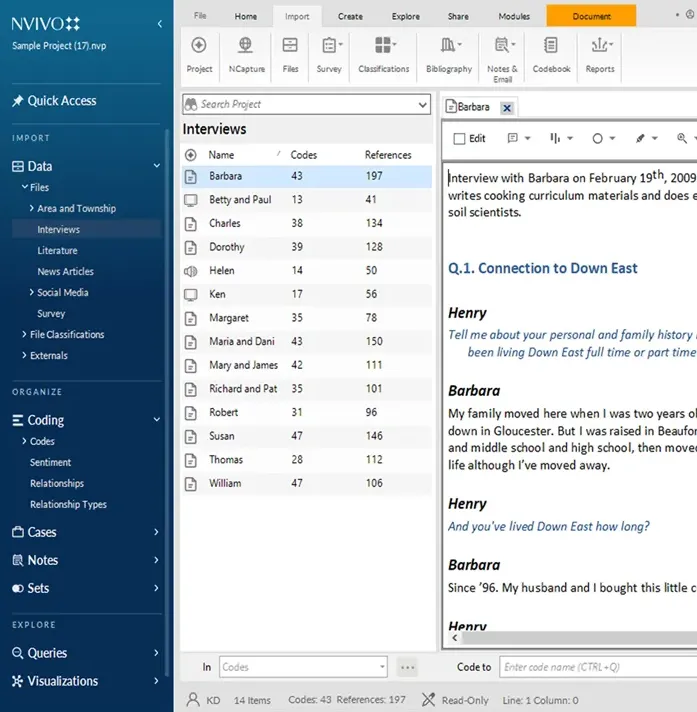Open Visualizations section
The image size is (697, 712).
(63, 681)
